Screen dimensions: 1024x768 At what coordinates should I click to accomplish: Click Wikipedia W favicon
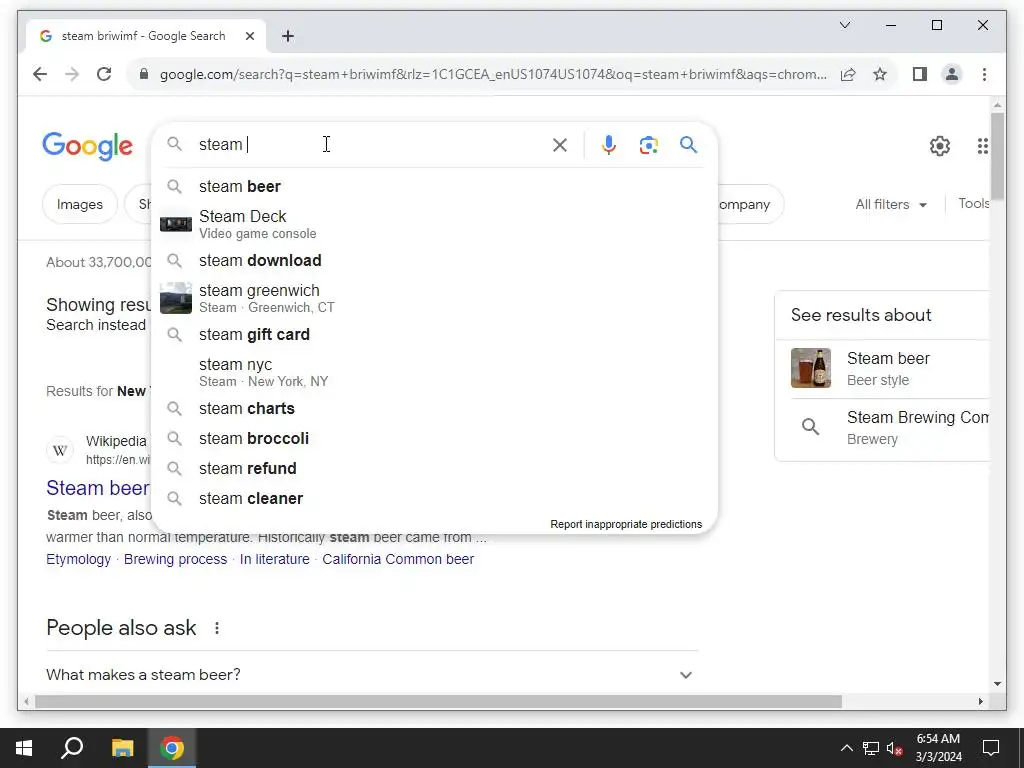pos(59,450)
